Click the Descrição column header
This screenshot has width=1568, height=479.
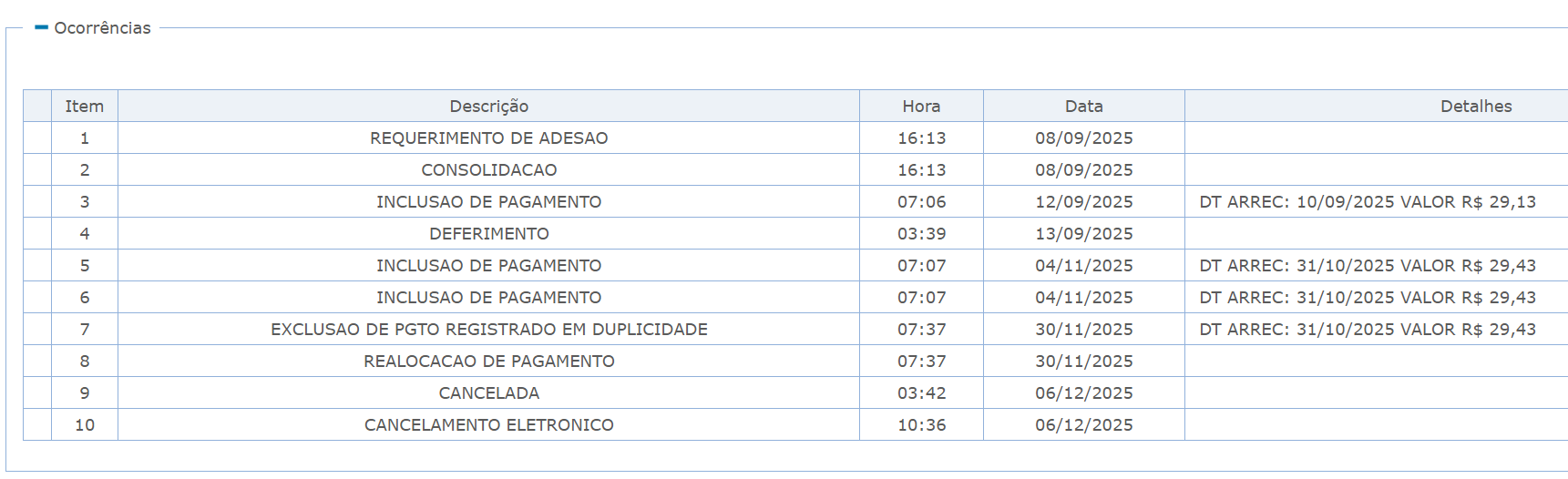point(488,106)
